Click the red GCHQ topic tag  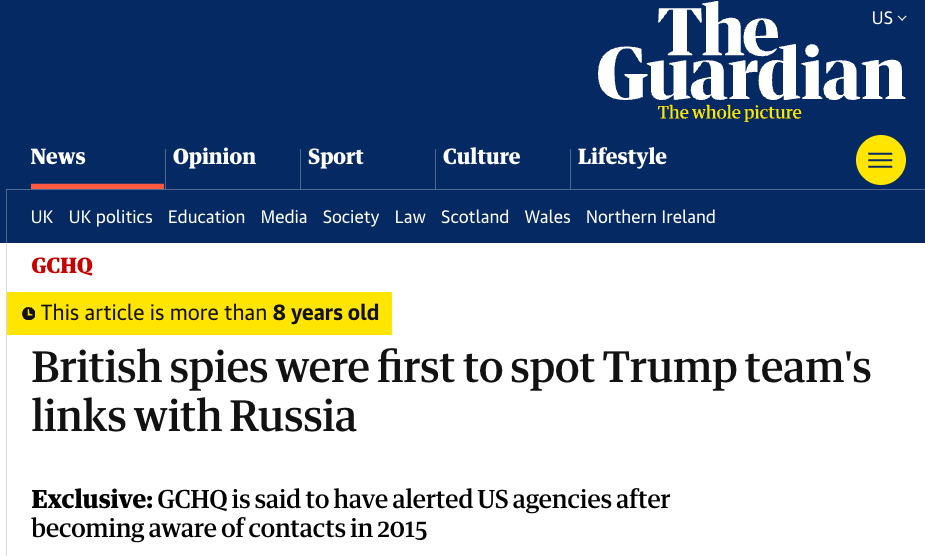tap(62, 266)
